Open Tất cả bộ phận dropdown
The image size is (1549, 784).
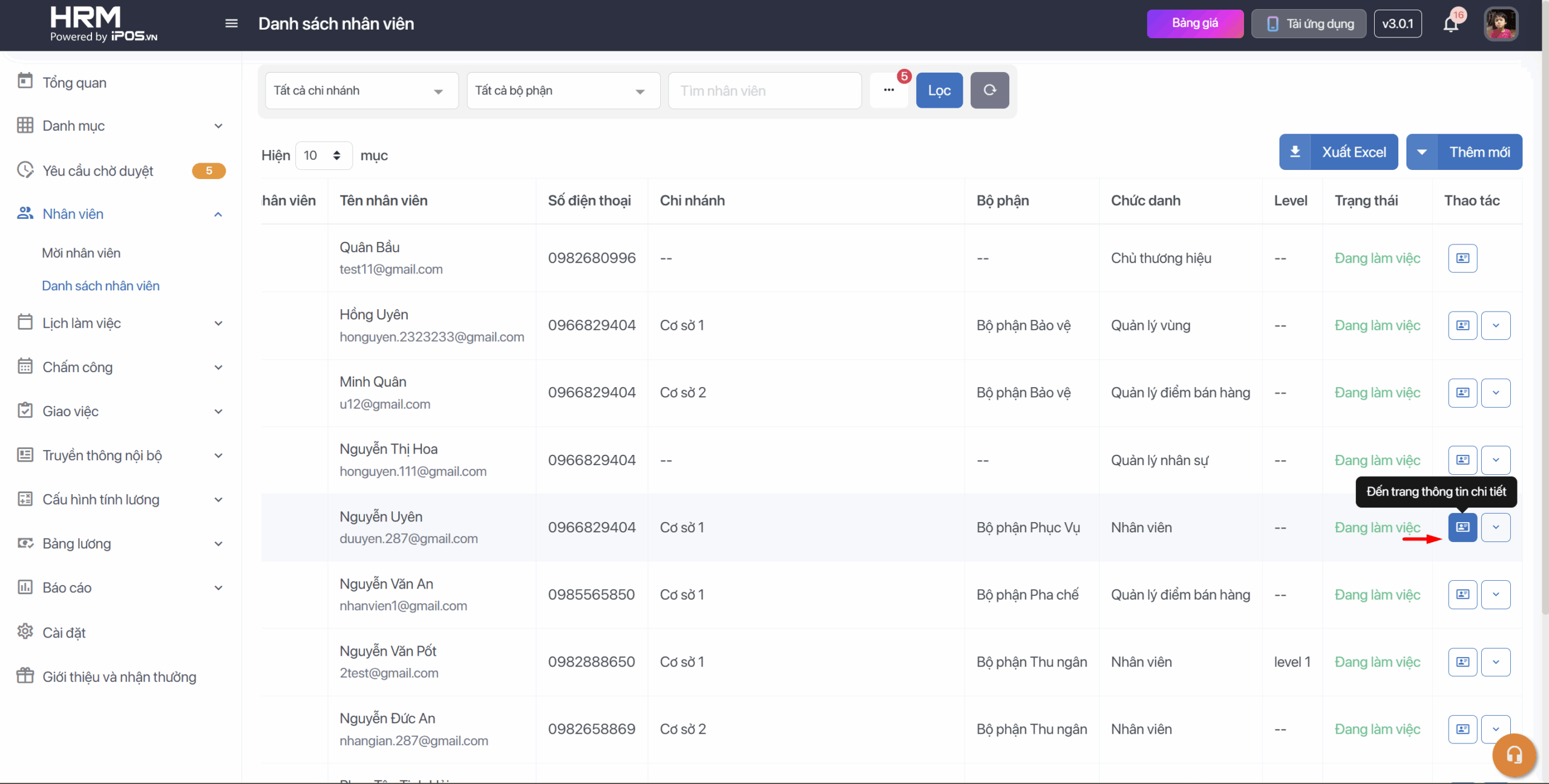563,91
